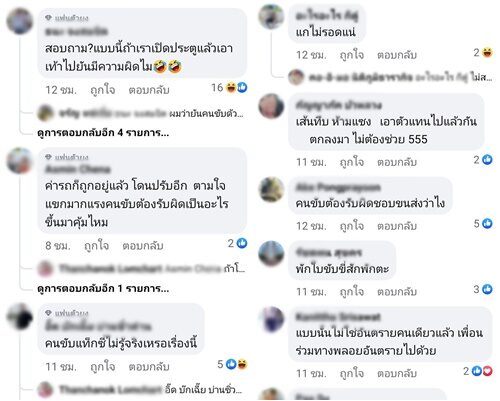The image size is (500, 401).
Task: Click the like icon beside count 2 on the เส้นทึบ ห้ามแซง comment
Action: point(487,160)
